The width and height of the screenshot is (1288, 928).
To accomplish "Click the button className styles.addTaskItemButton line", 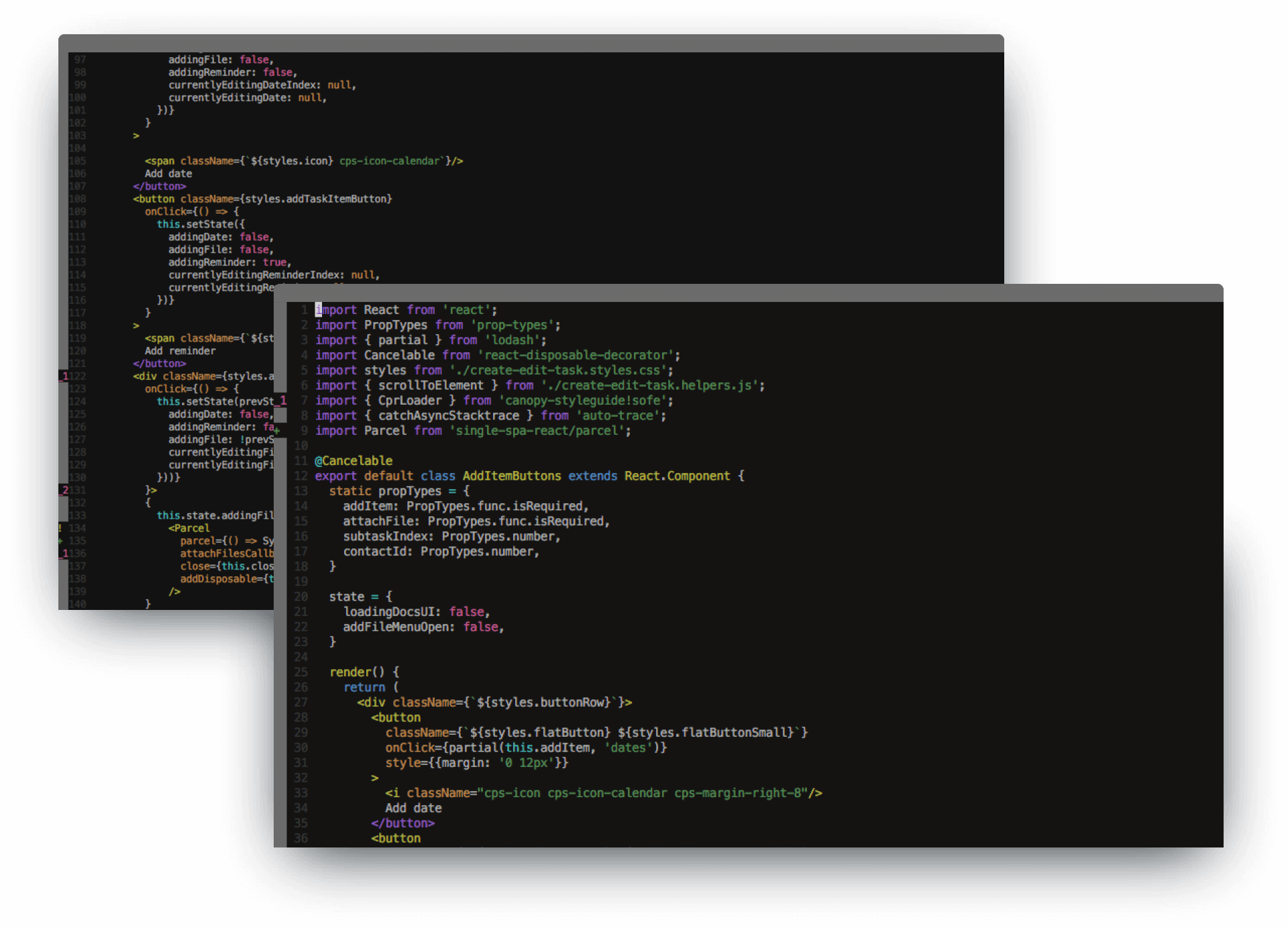I will click(262, 199).
